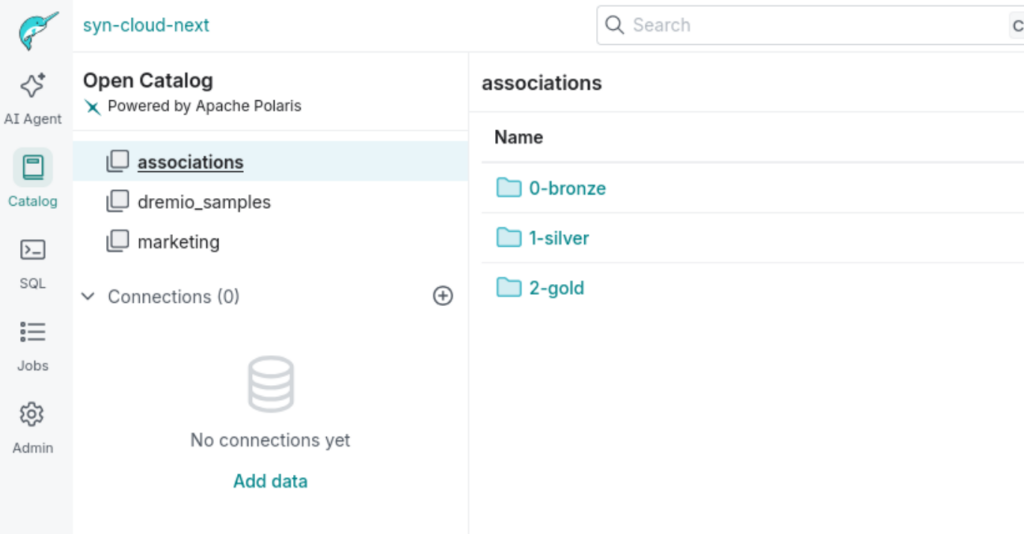Open the 2-gold folder link

(x=556, y=288)
